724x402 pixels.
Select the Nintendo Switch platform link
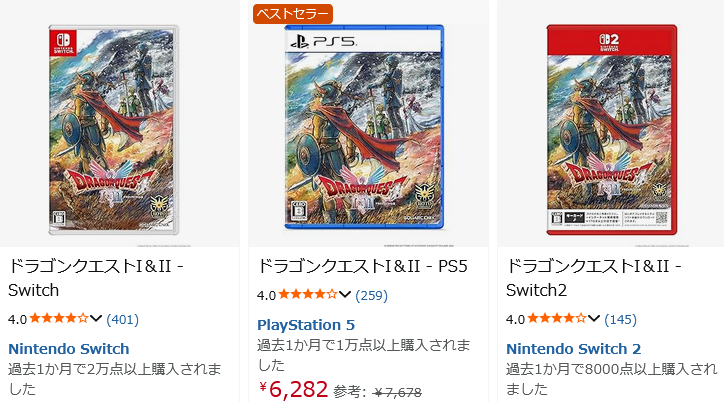tap(68, 349)
